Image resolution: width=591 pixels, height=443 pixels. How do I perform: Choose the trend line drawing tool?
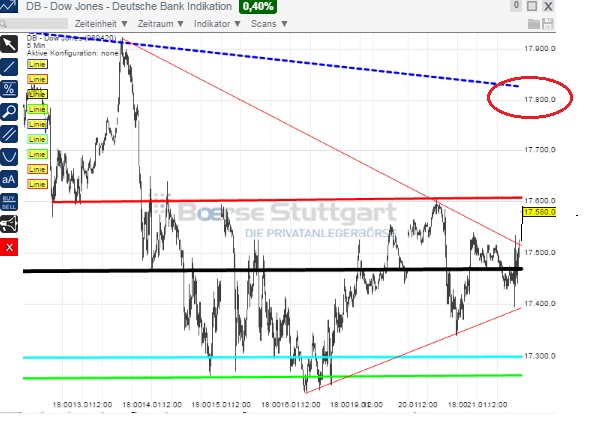(9, 67)
